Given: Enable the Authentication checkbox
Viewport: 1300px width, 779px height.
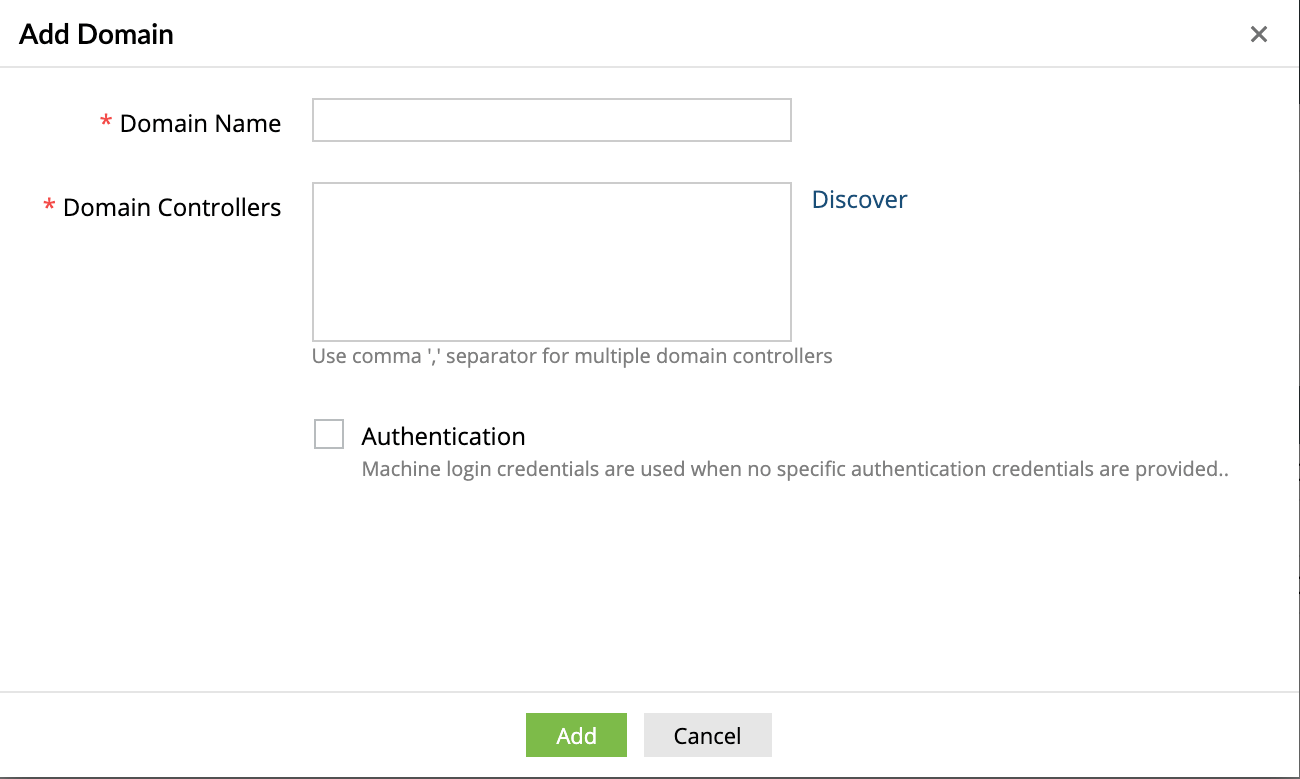Looking at the screenshot, I should [329, 435].
